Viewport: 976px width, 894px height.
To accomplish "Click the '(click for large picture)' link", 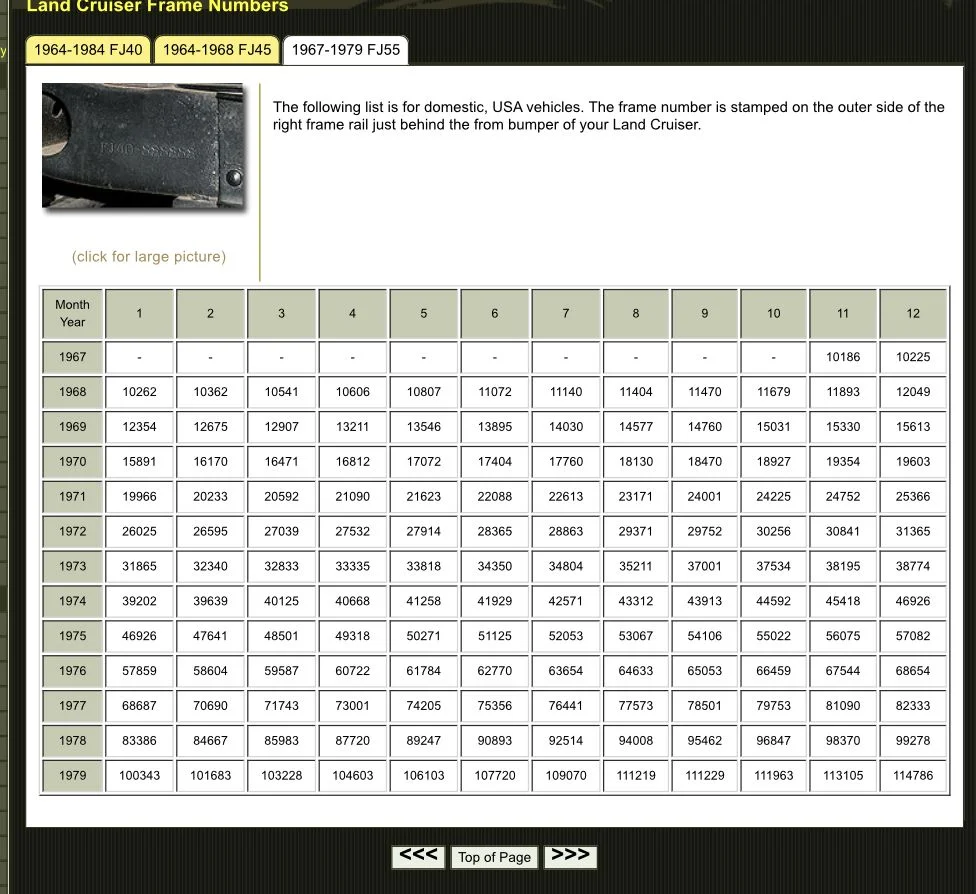I will (x=149, y=256).
